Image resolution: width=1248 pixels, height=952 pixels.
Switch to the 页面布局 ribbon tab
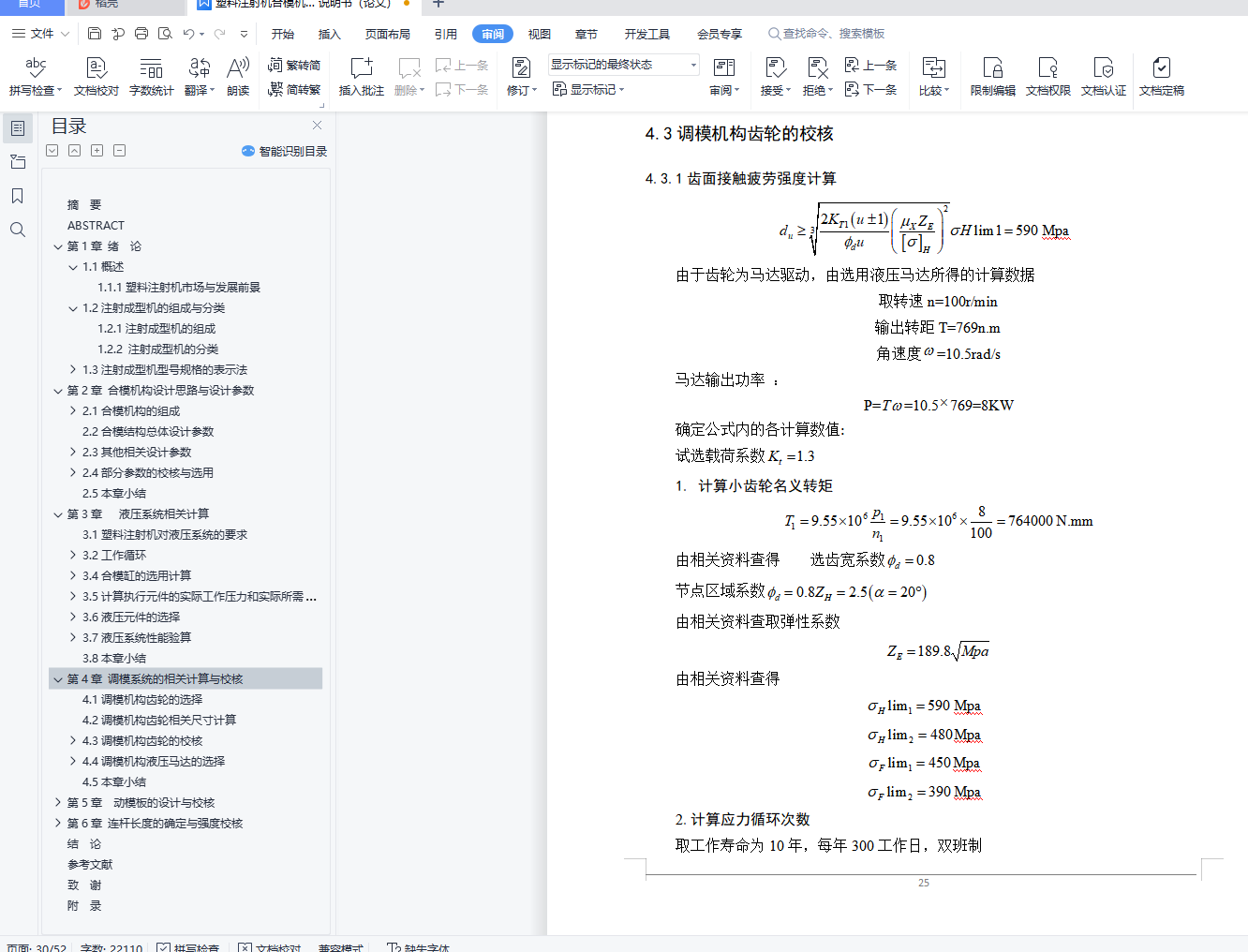pyautogui.click(x=388, y=34)
